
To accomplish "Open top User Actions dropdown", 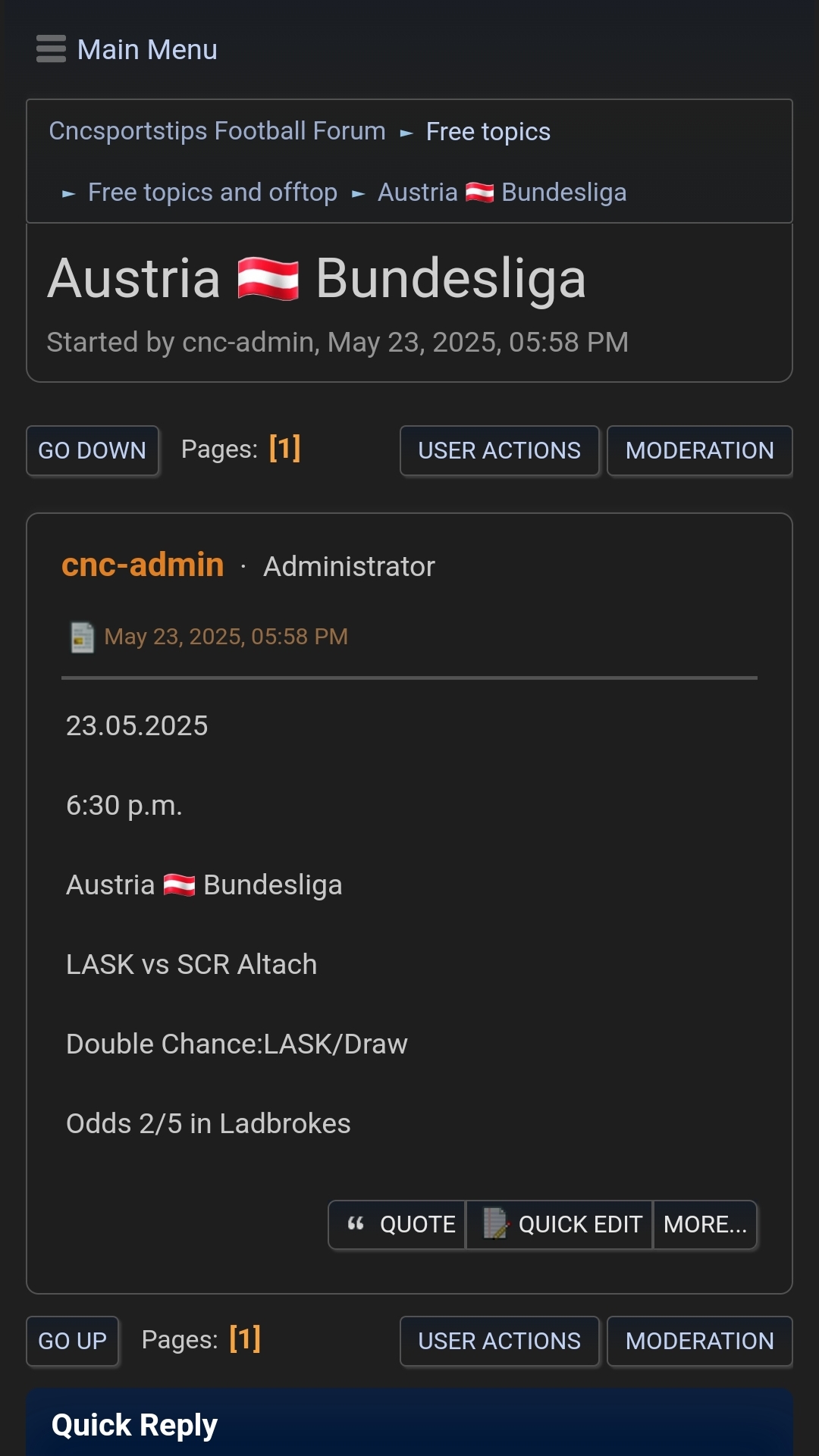I will click(x=500, y=450).
